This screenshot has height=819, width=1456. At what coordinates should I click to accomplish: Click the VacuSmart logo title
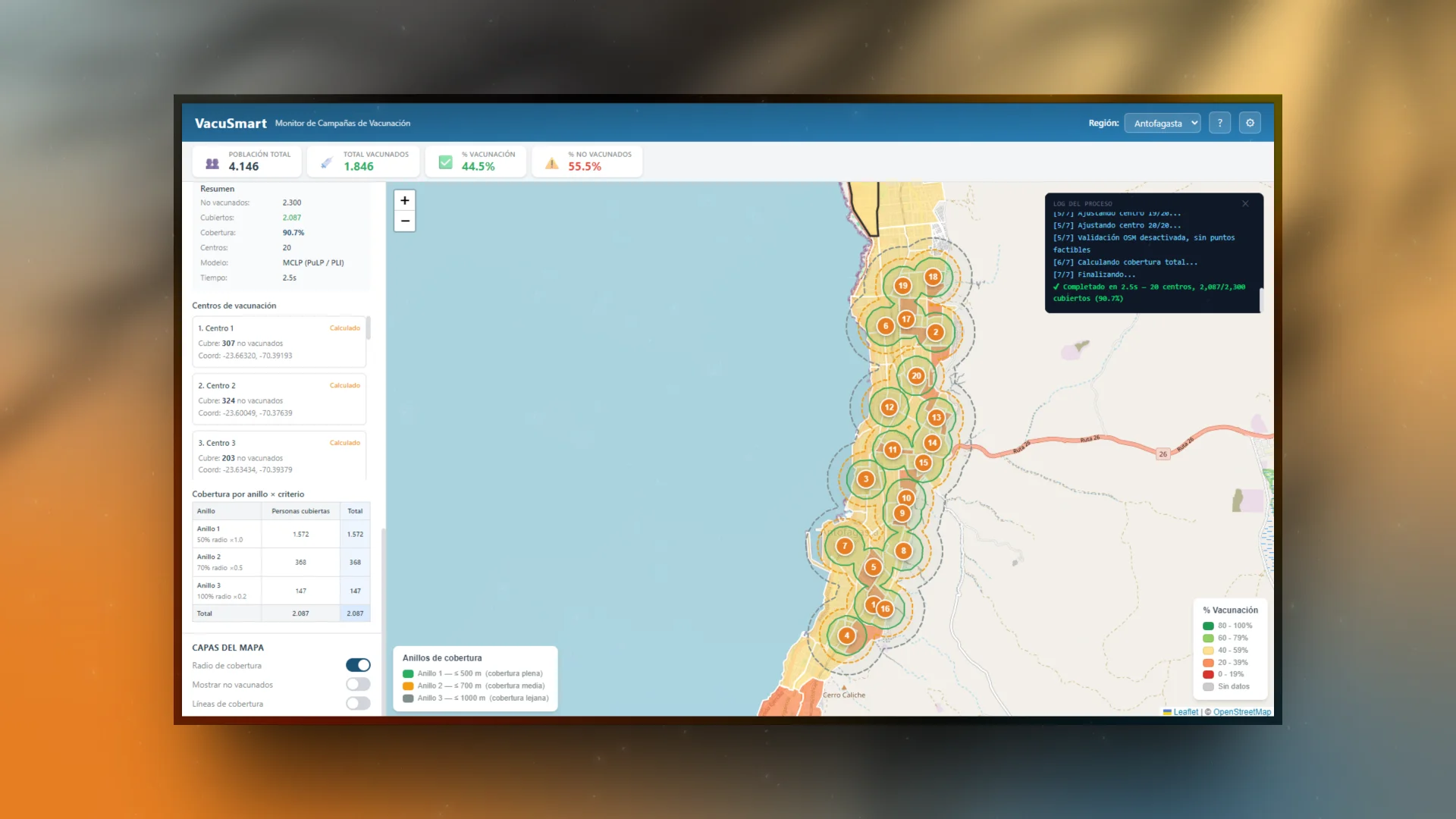tap(231, 123)
